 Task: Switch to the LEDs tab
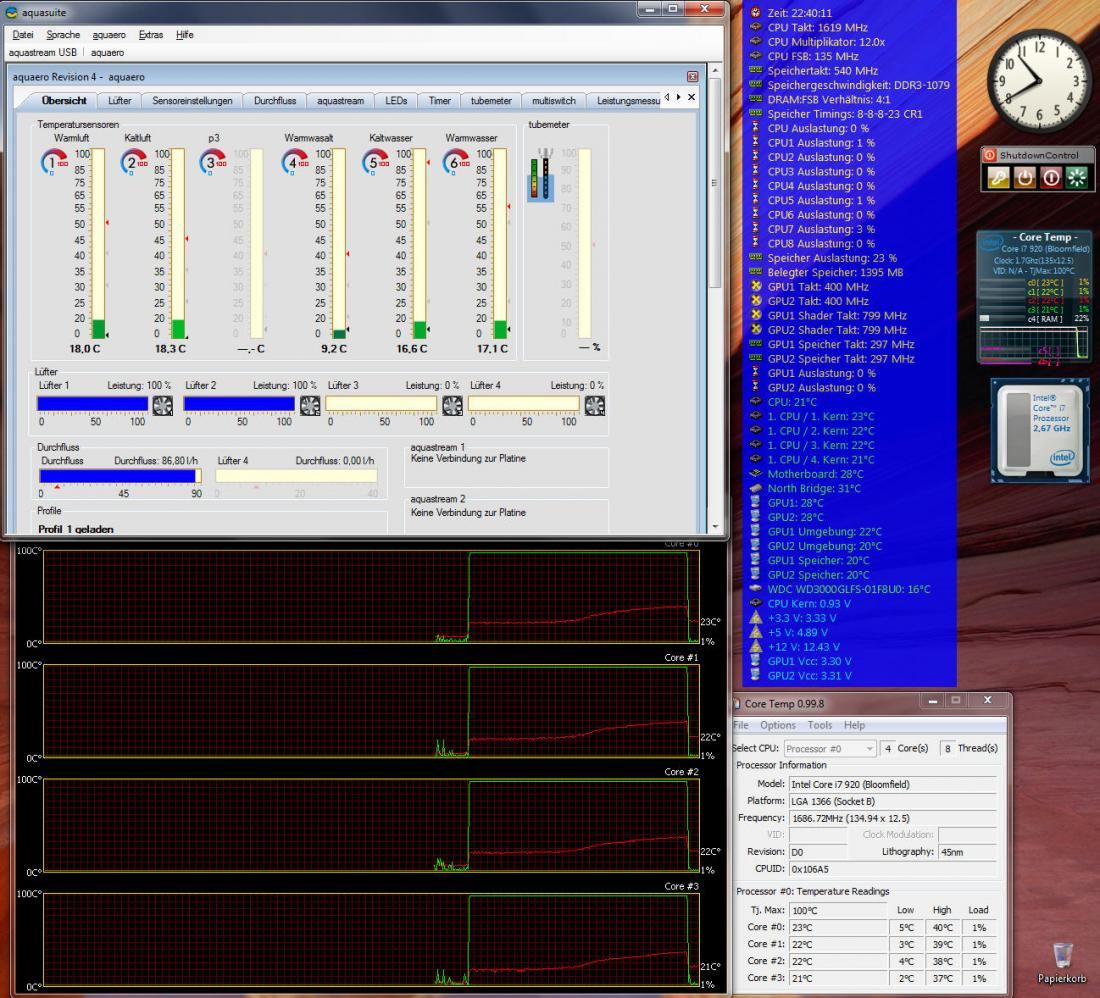(396, 100)
